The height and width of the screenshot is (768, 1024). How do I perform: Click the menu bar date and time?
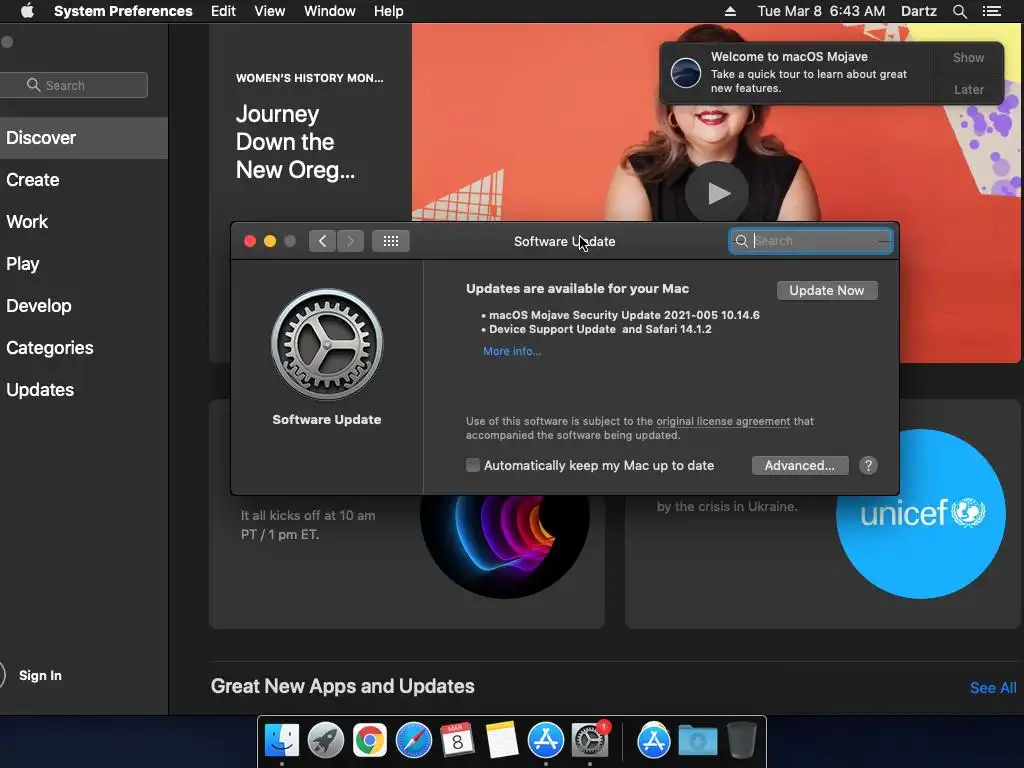tap(821, 11)
